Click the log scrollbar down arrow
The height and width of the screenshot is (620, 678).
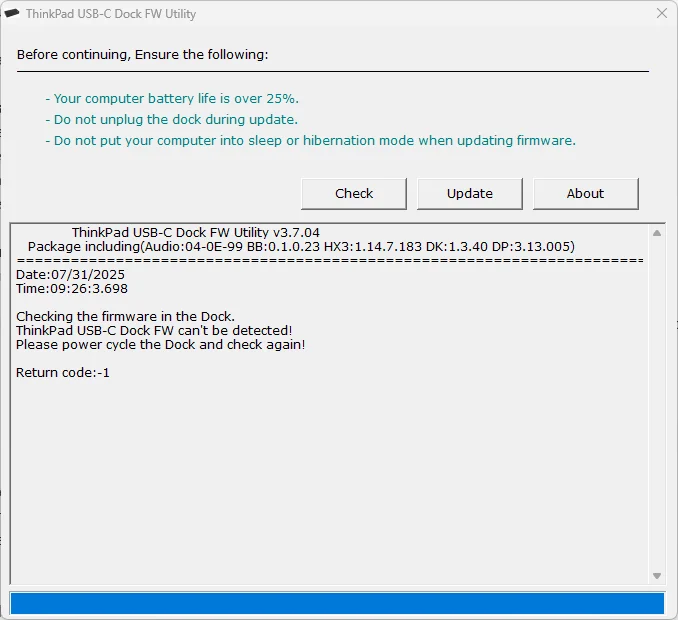pyautogui.click(x=657, y=576)
